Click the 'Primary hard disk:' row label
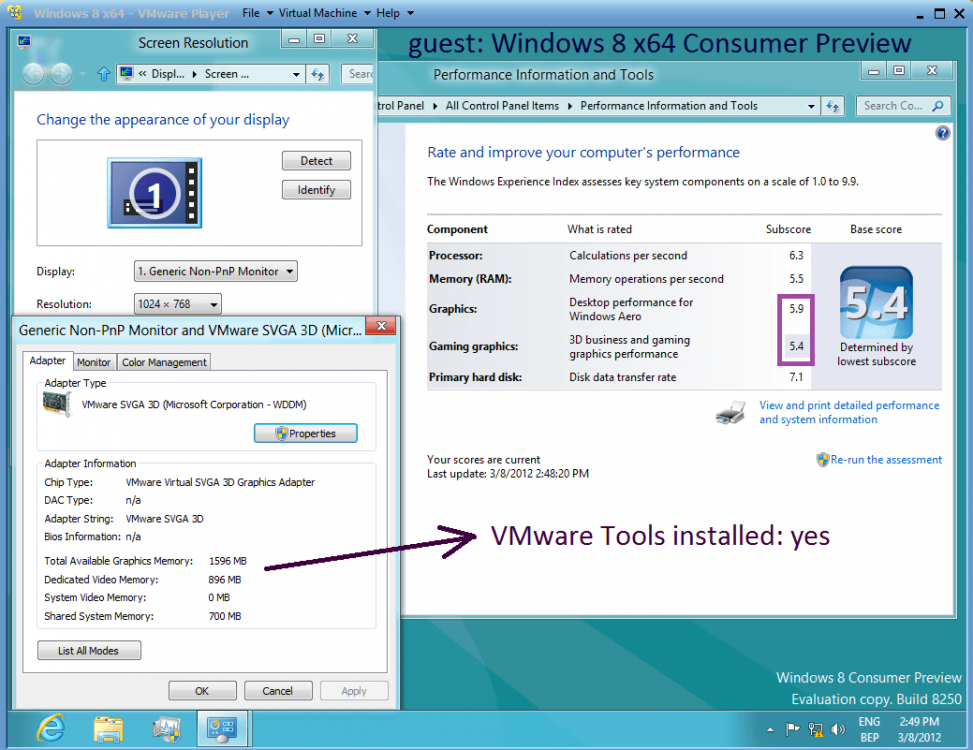This screenshot has height=750, width=973. [x=475, y=377]
